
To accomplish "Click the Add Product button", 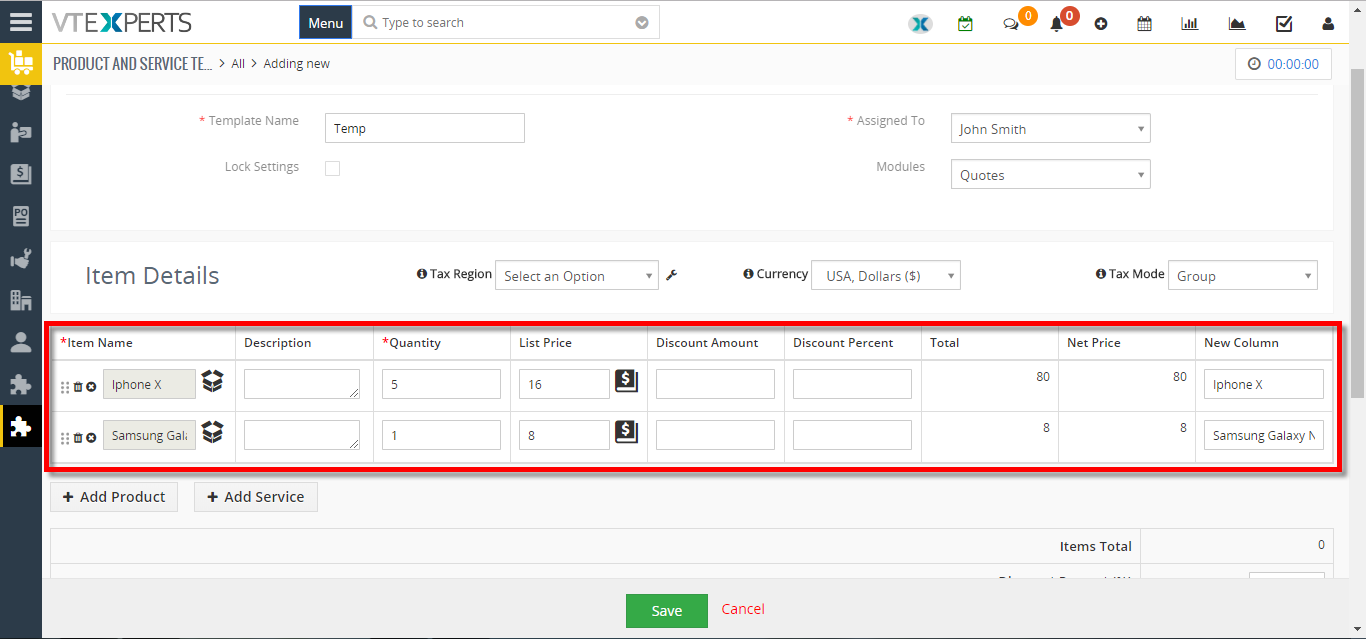I will [114, 497].
